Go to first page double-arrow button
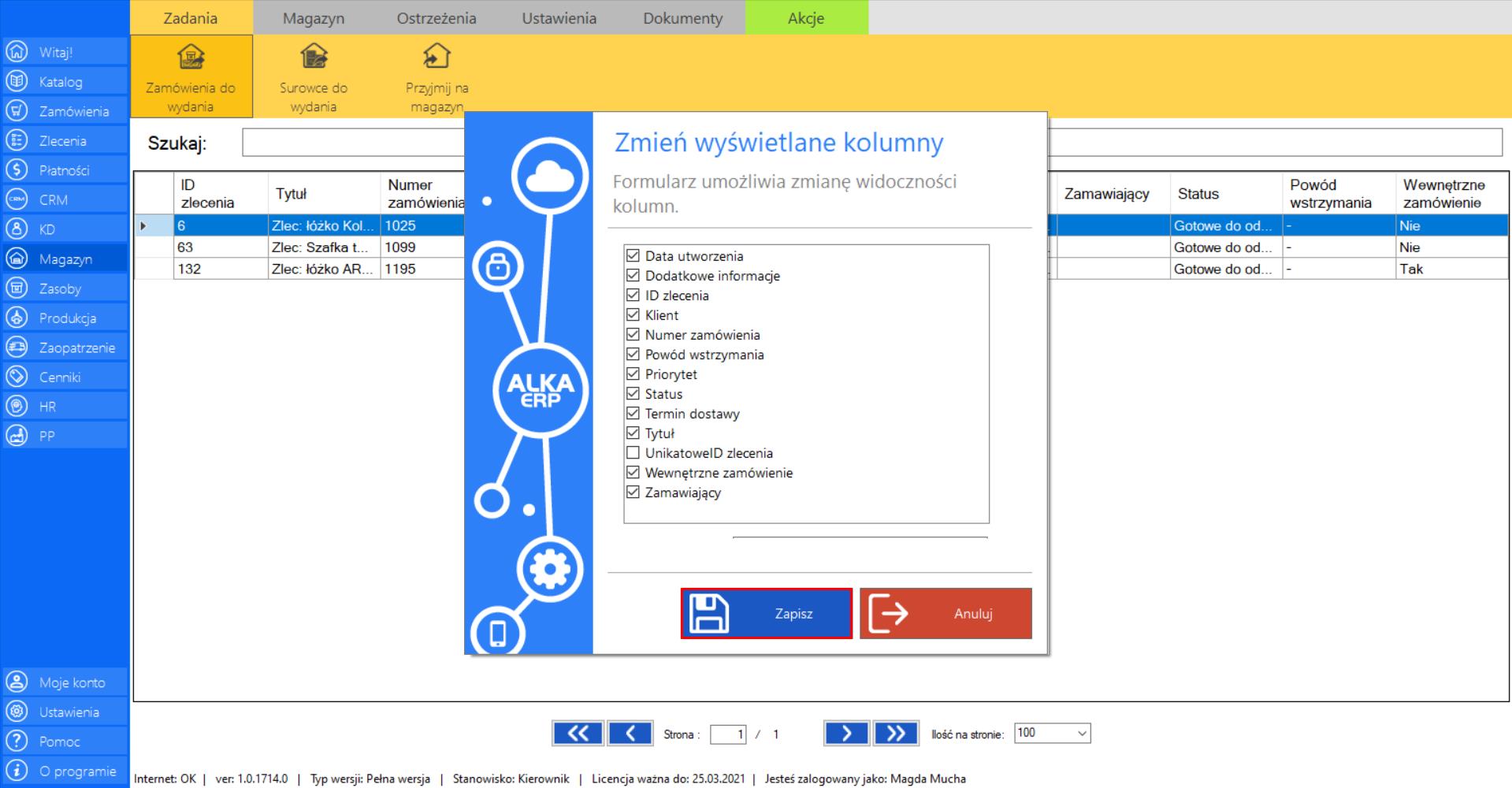This screenshot has width=1512, height=788. [578, 734]
